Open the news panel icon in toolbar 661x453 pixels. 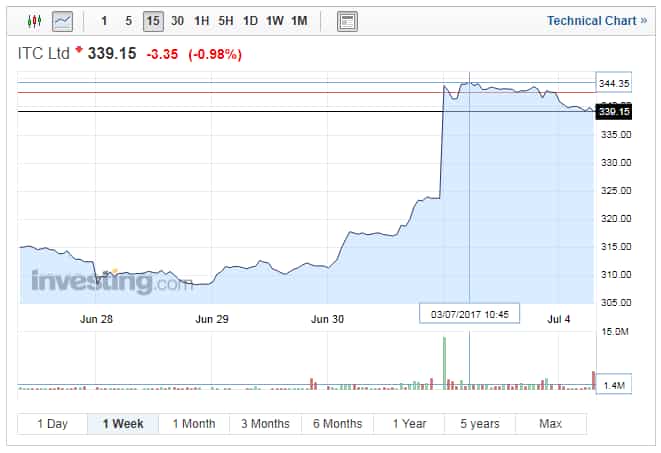point(347,21)
